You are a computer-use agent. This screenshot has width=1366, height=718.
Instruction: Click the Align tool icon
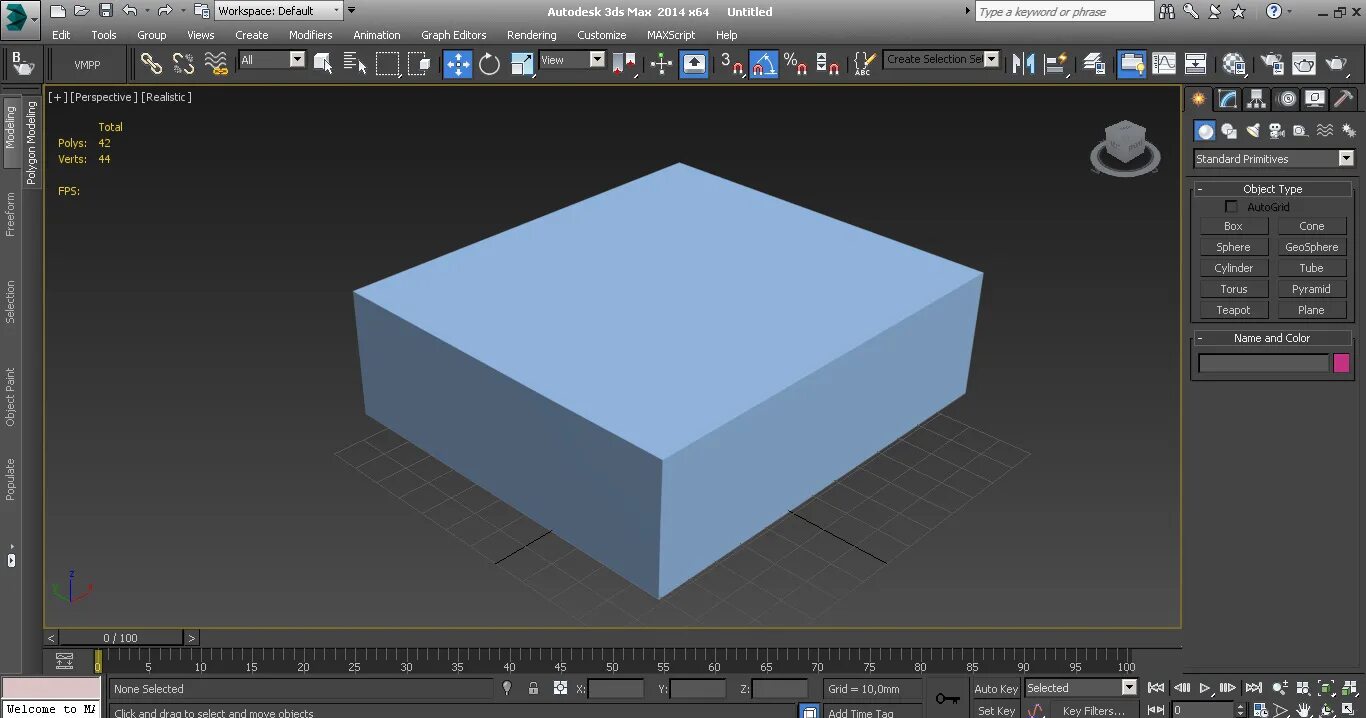click(x=1056, y=64)
